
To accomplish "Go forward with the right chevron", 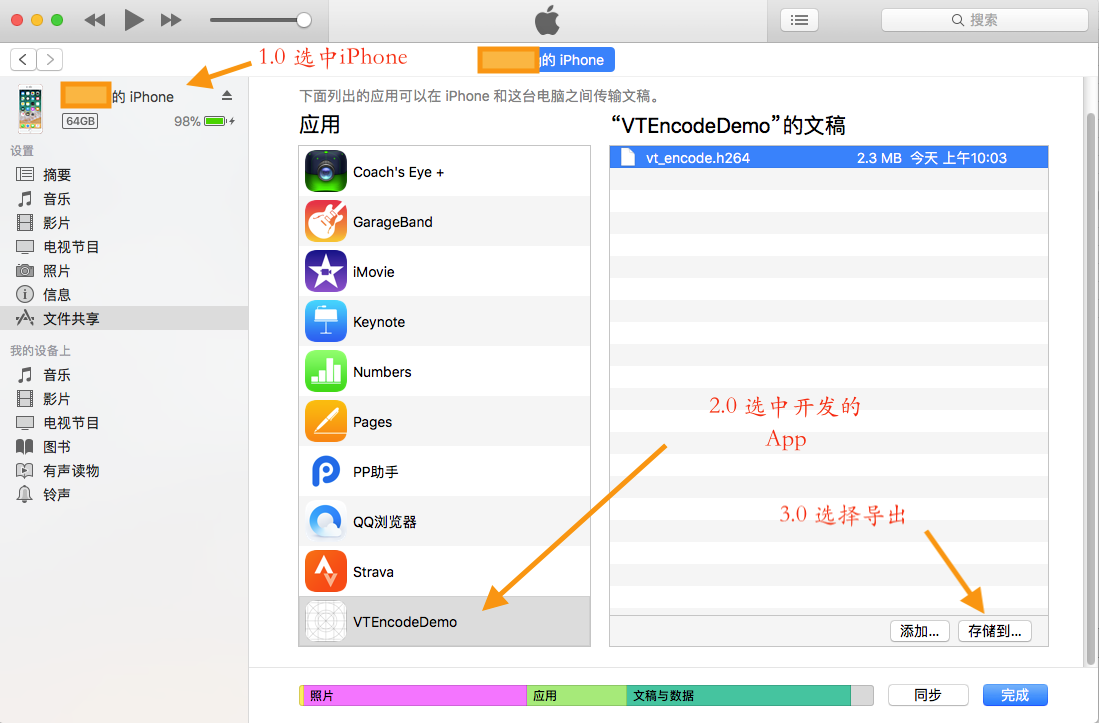I will (x=50, y=60).
